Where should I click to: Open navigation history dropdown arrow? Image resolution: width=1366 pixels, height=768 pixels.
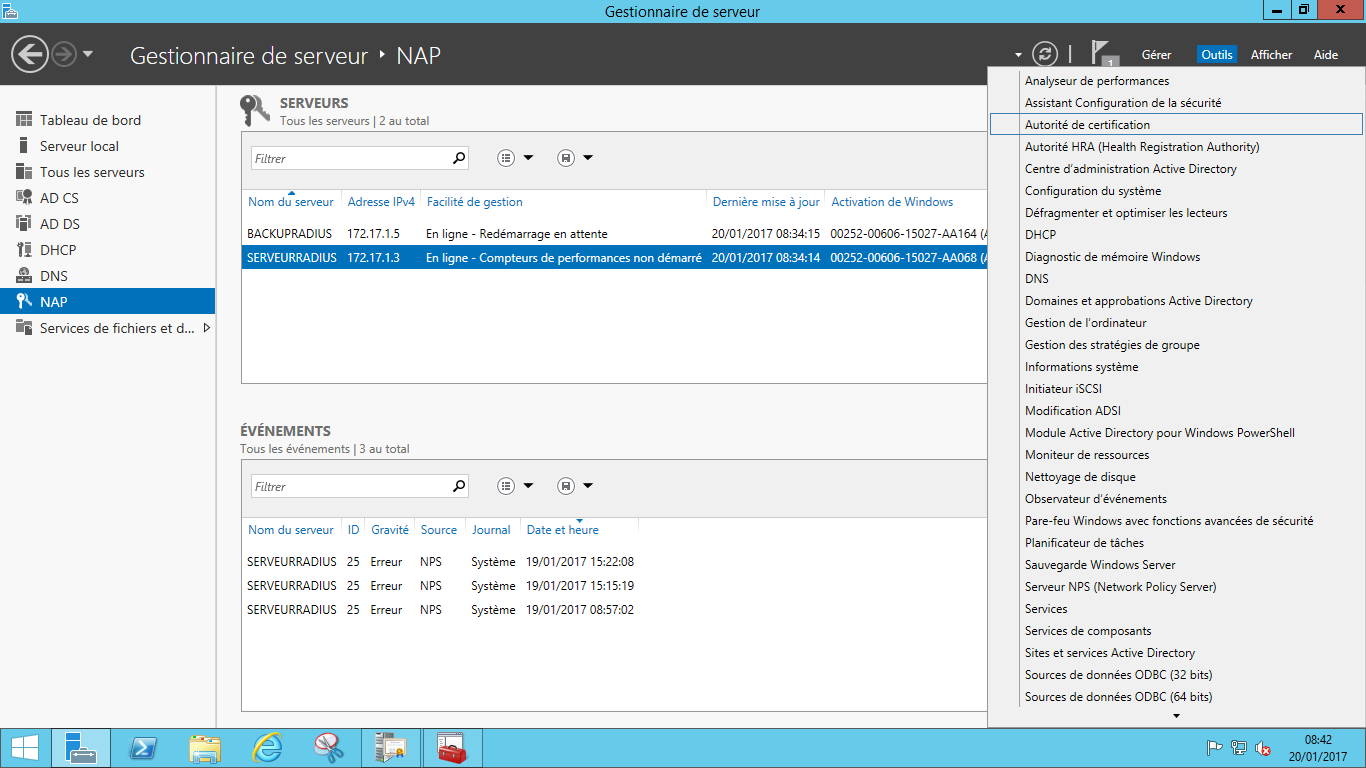pyautogui.click(x=88, y=54)
